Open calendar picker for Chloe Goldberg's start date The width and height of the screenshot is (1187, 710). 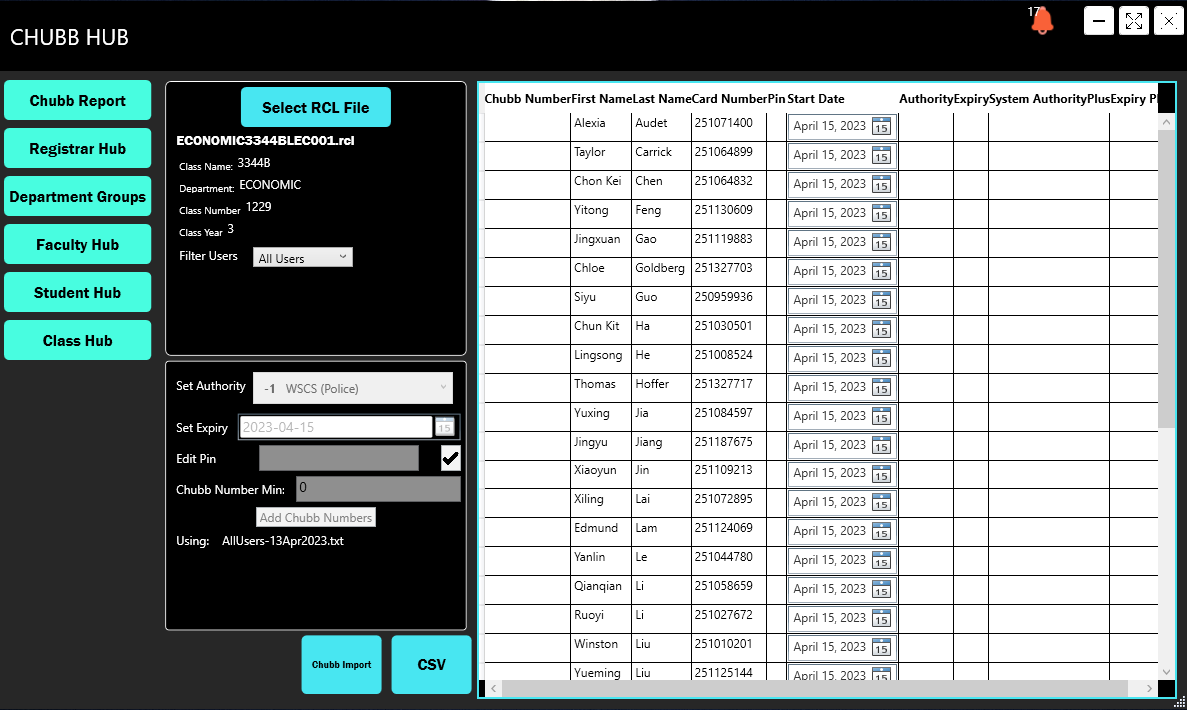(881, 271)
